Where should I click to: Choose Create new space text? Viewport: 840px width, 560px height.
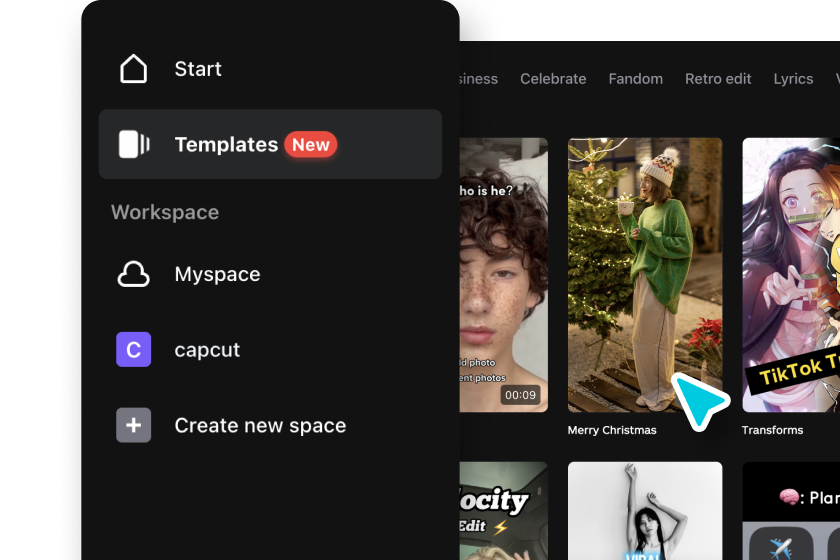tap(260, 425)
